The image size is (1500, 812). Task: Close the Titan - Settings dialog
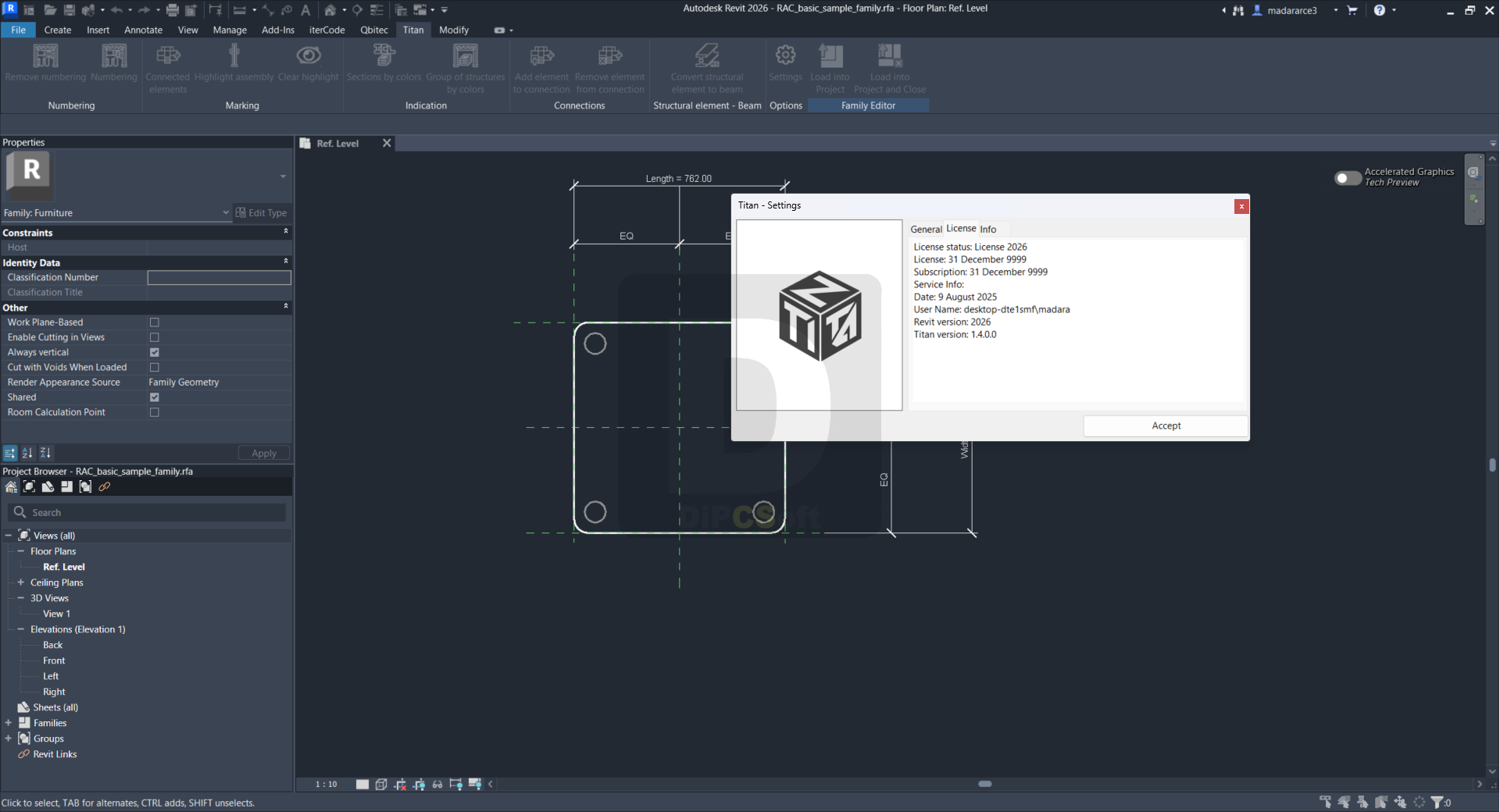point(1241,206)
